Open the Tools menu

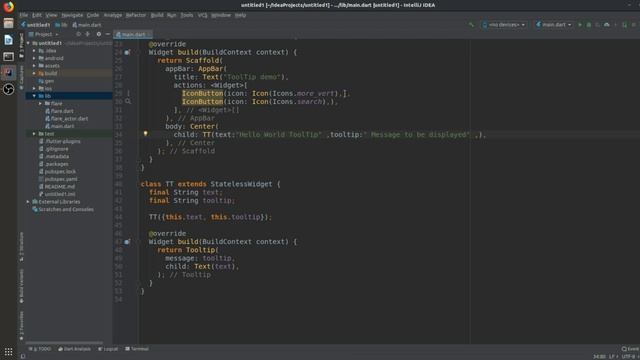pos(187,15)
